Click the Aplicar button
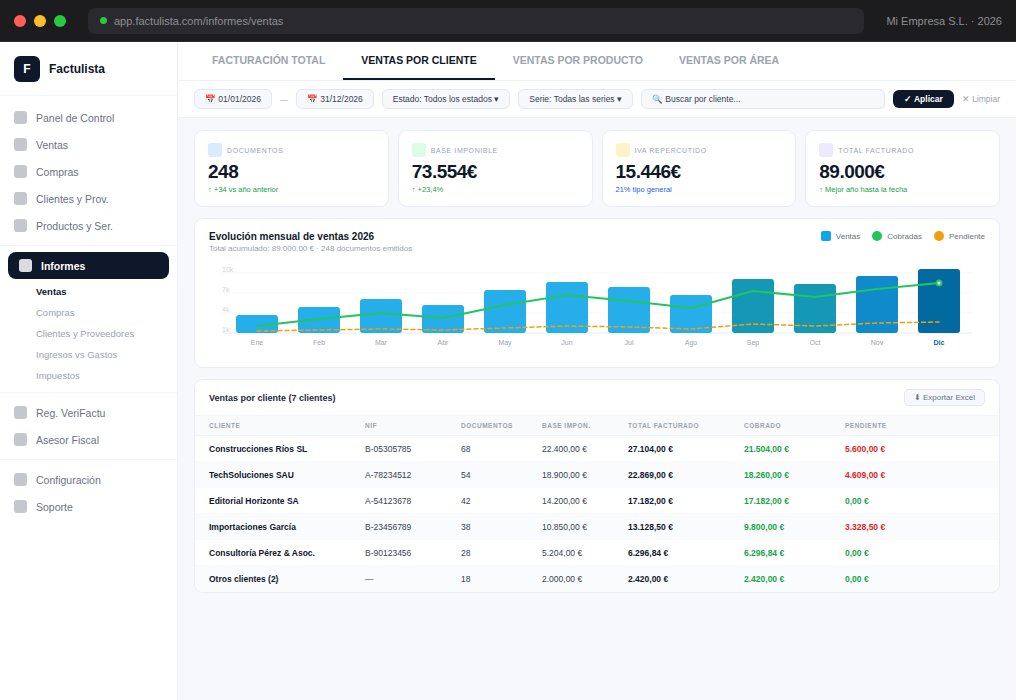 coord(923,99)
